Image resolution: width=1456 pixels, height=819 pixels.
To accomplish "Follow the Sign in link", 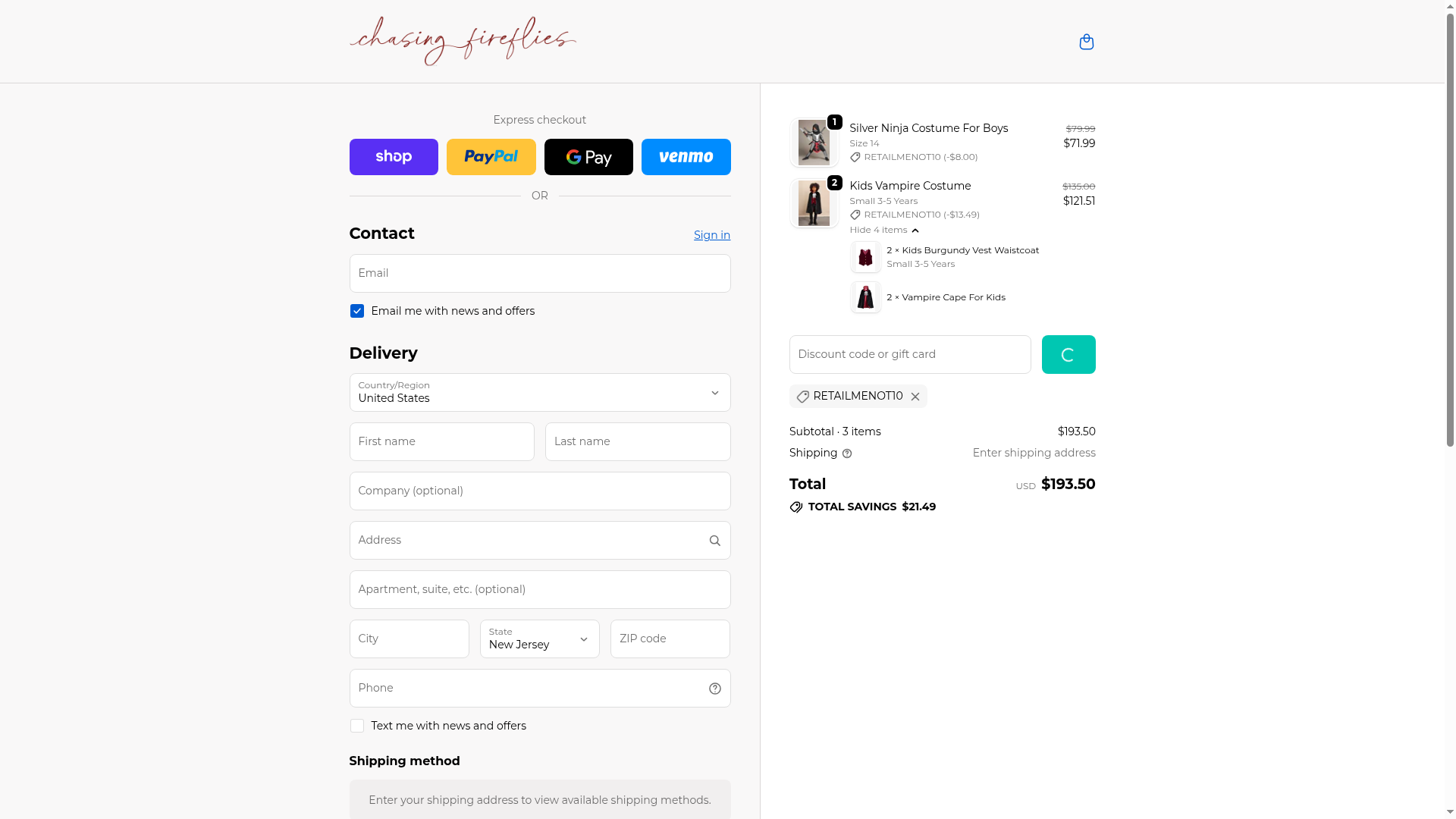I will point(712,235).
